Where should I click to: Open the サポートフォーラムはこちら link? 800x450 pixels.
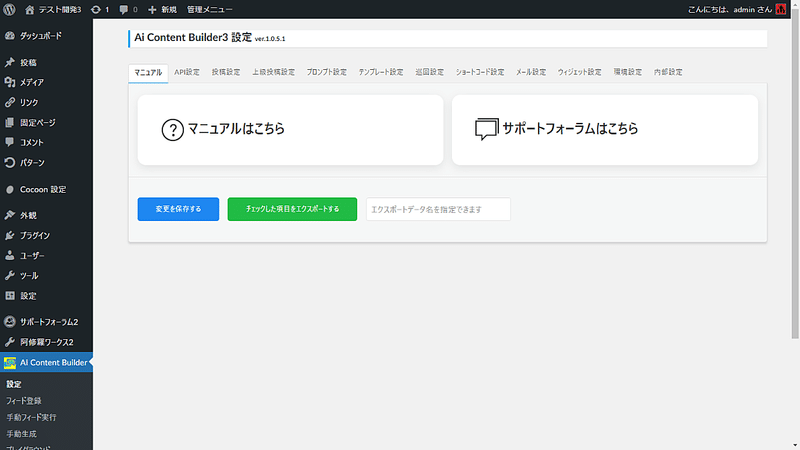[570, 129]
